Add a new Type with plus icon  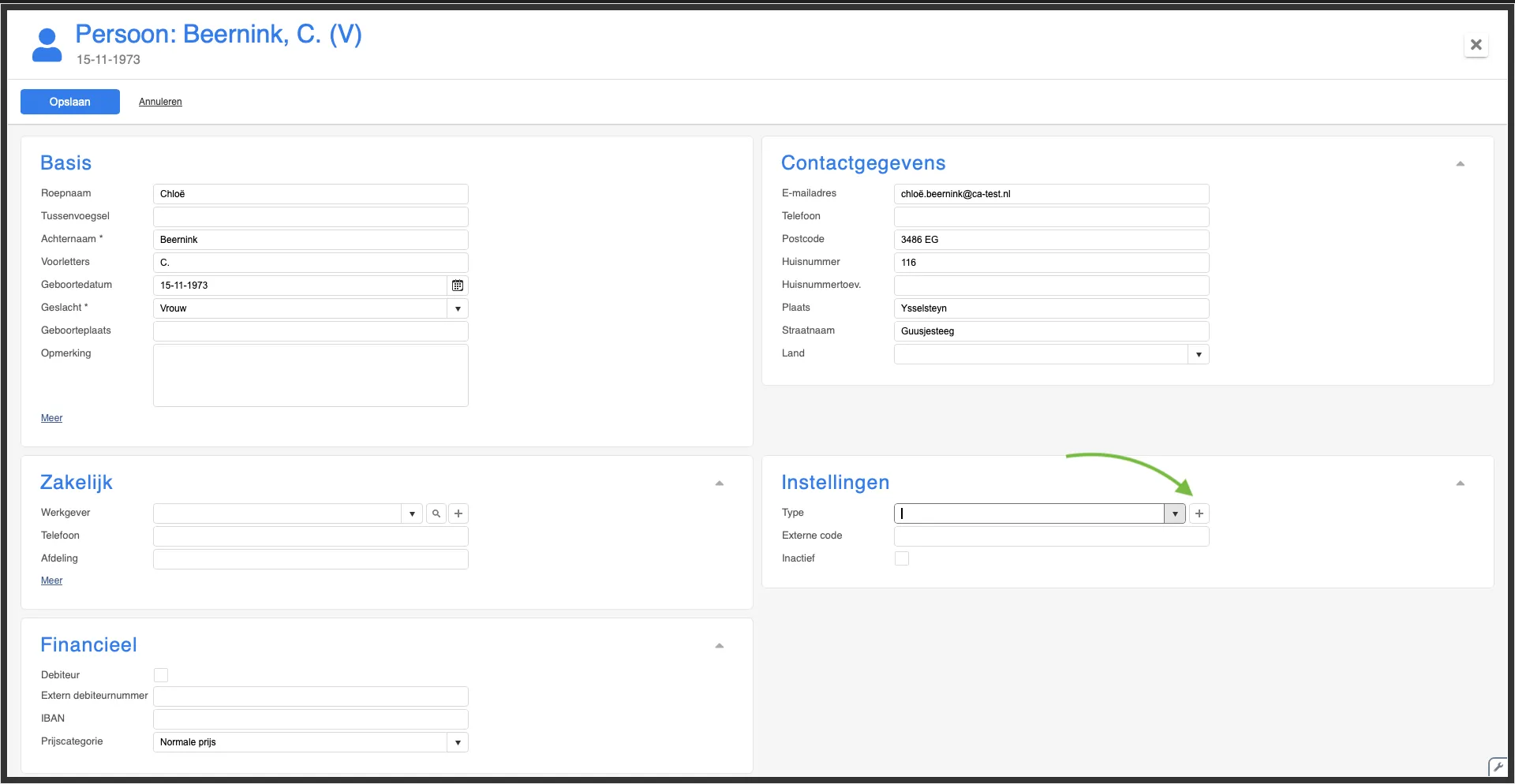point(1199,513)
